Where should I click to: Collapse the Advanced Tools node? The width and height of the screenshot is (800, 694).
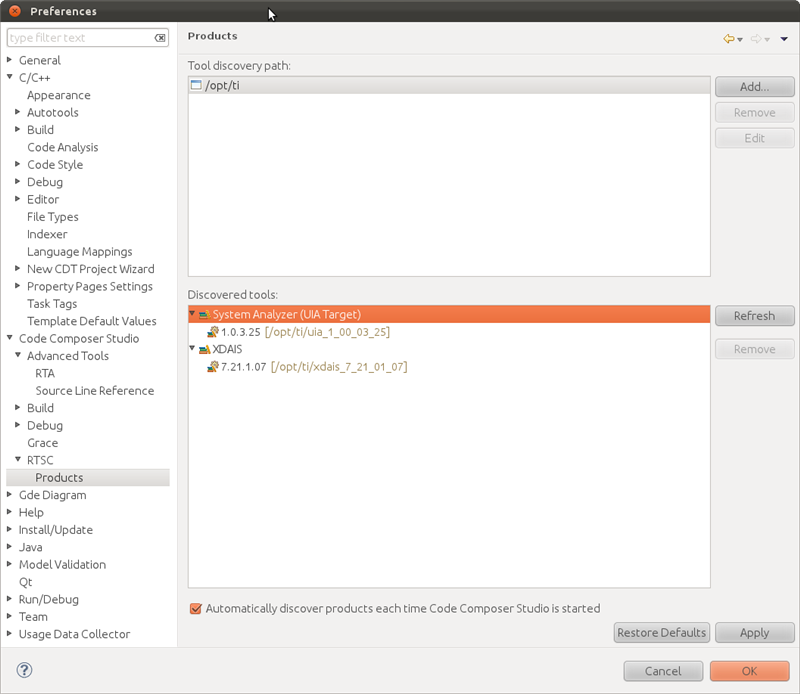[x=17, y=355]
